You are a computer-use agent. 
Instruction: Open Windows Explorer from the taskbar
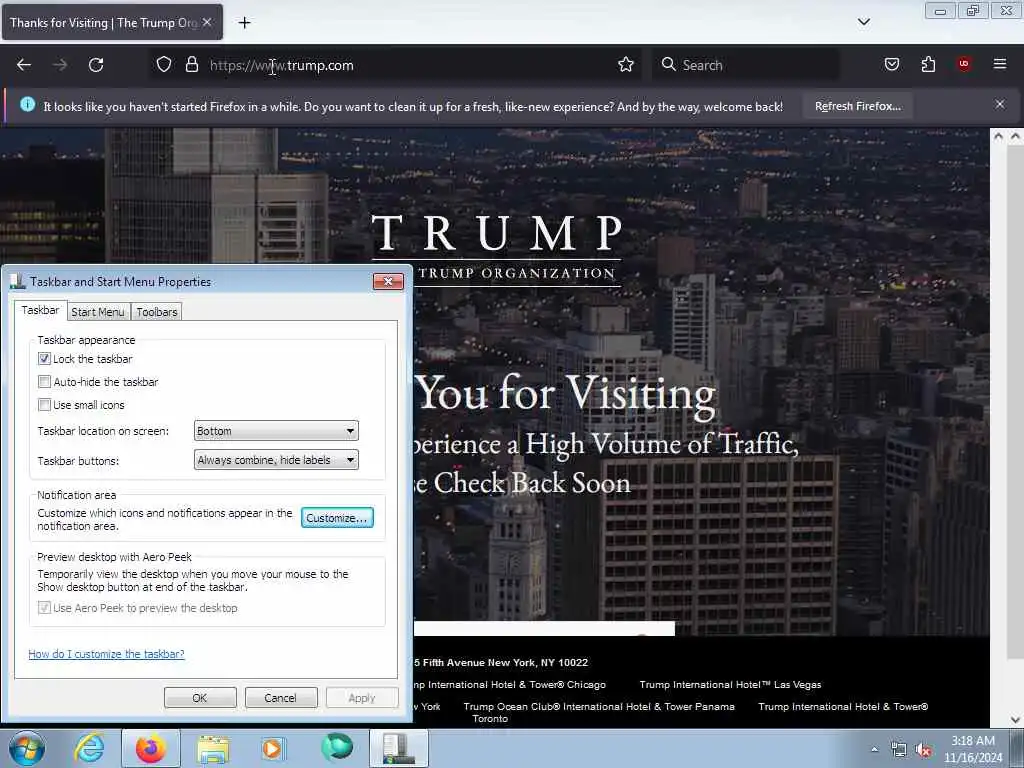tap(213, 749)
